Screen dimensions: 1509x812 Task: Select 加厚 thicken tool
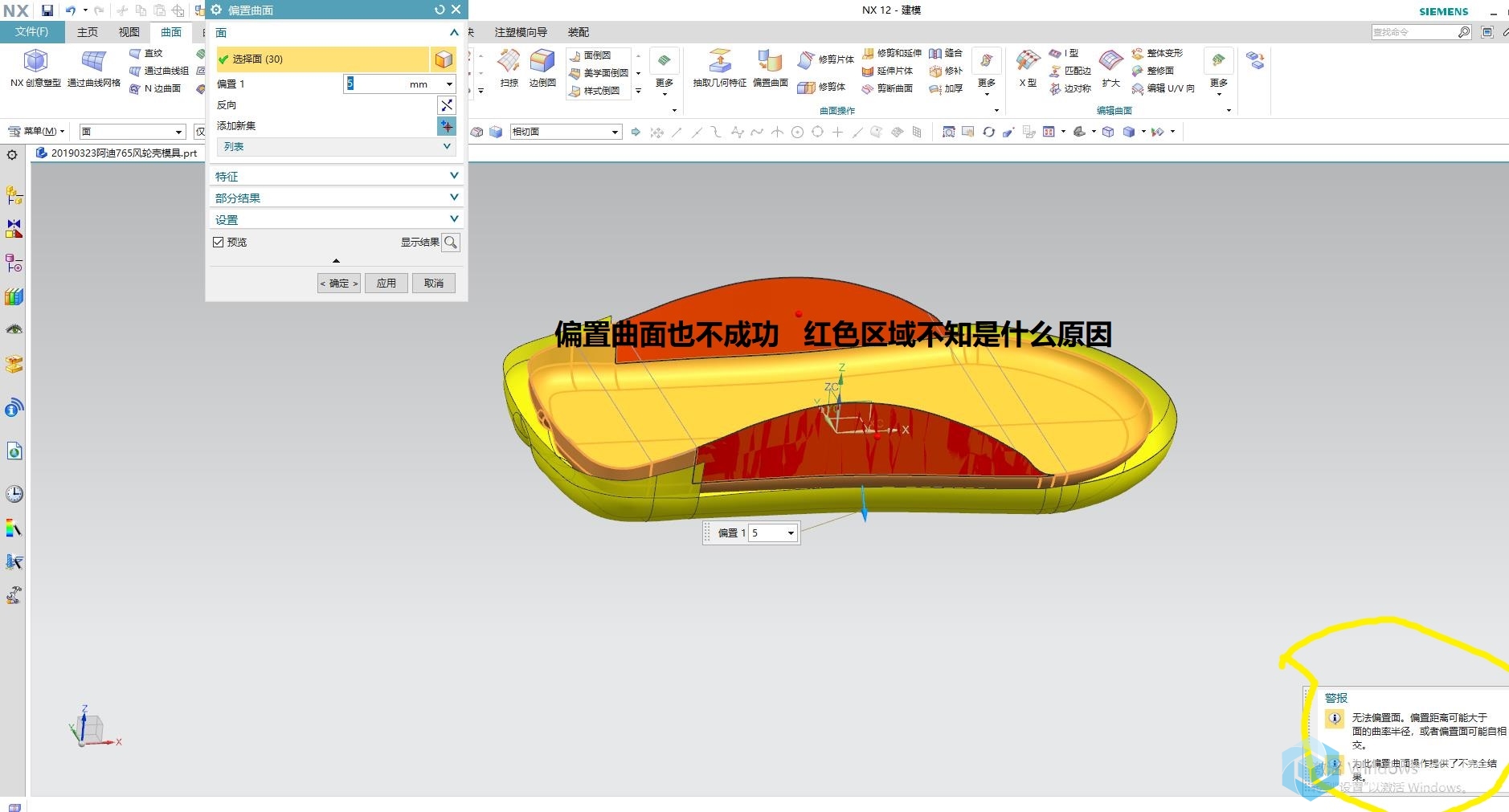946,88
